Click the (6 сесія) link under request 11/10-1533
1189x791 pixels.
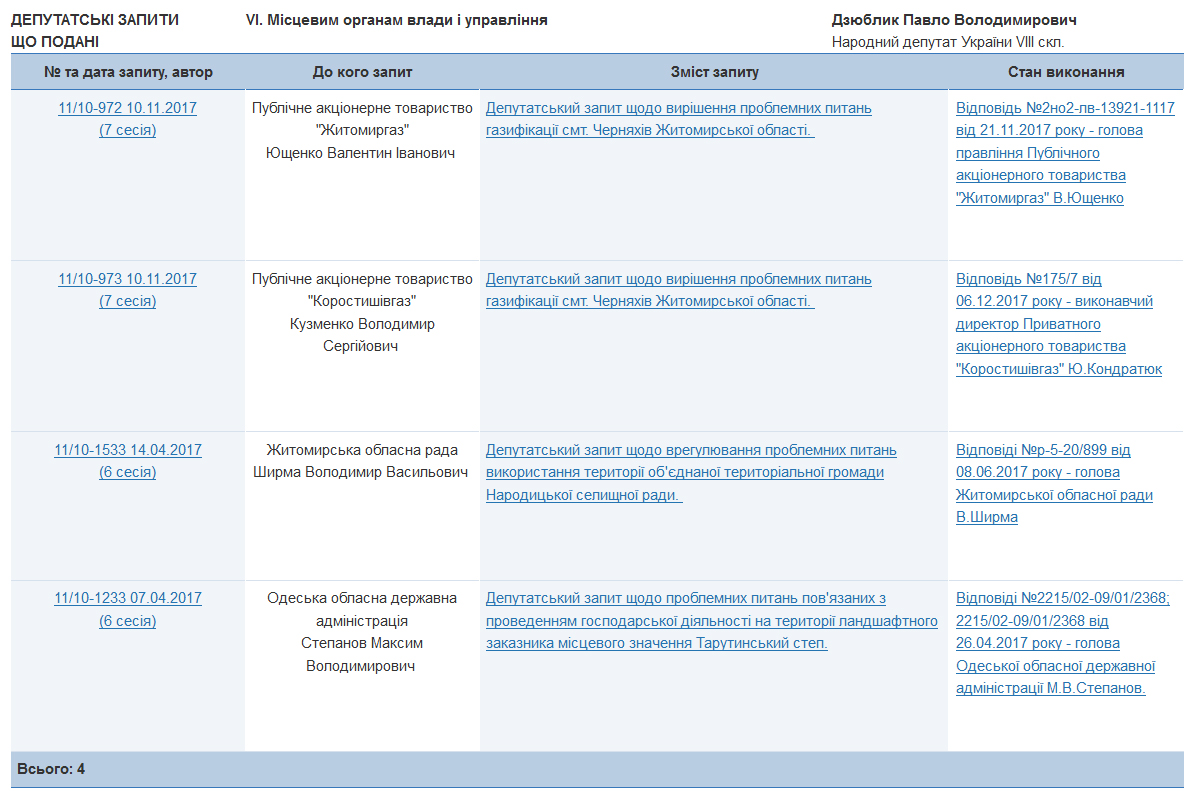127,472
